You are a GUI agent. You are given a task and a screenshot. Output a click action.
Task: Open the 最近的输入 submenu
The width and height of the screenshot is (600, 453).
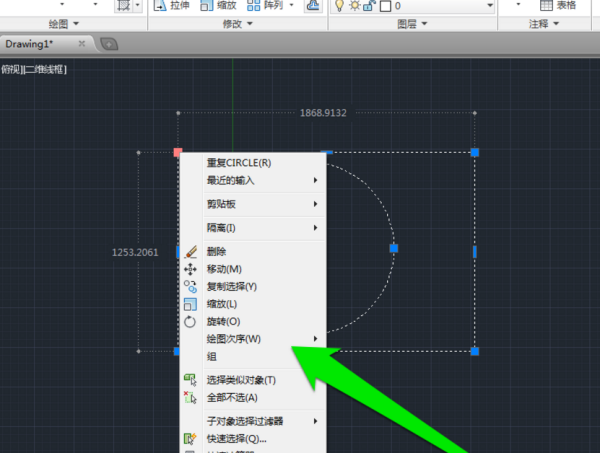coord(253,180)
